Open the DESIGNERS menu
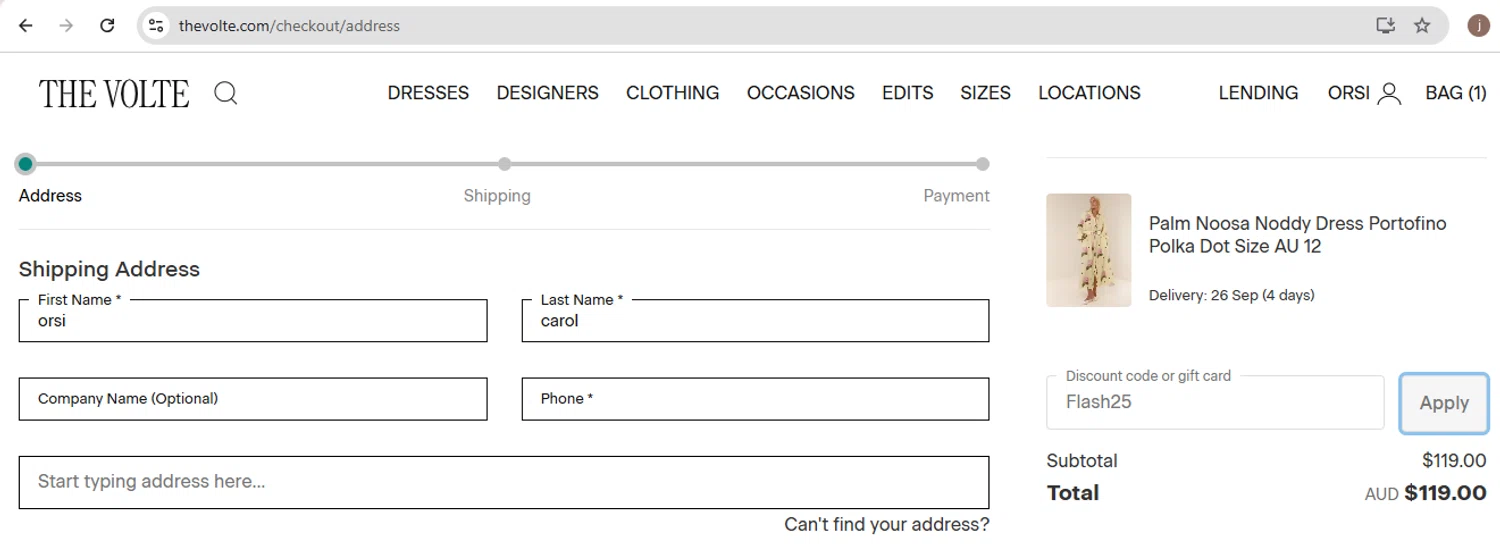The height and width of the screenshot is (550, 1500). coord(547,93)
